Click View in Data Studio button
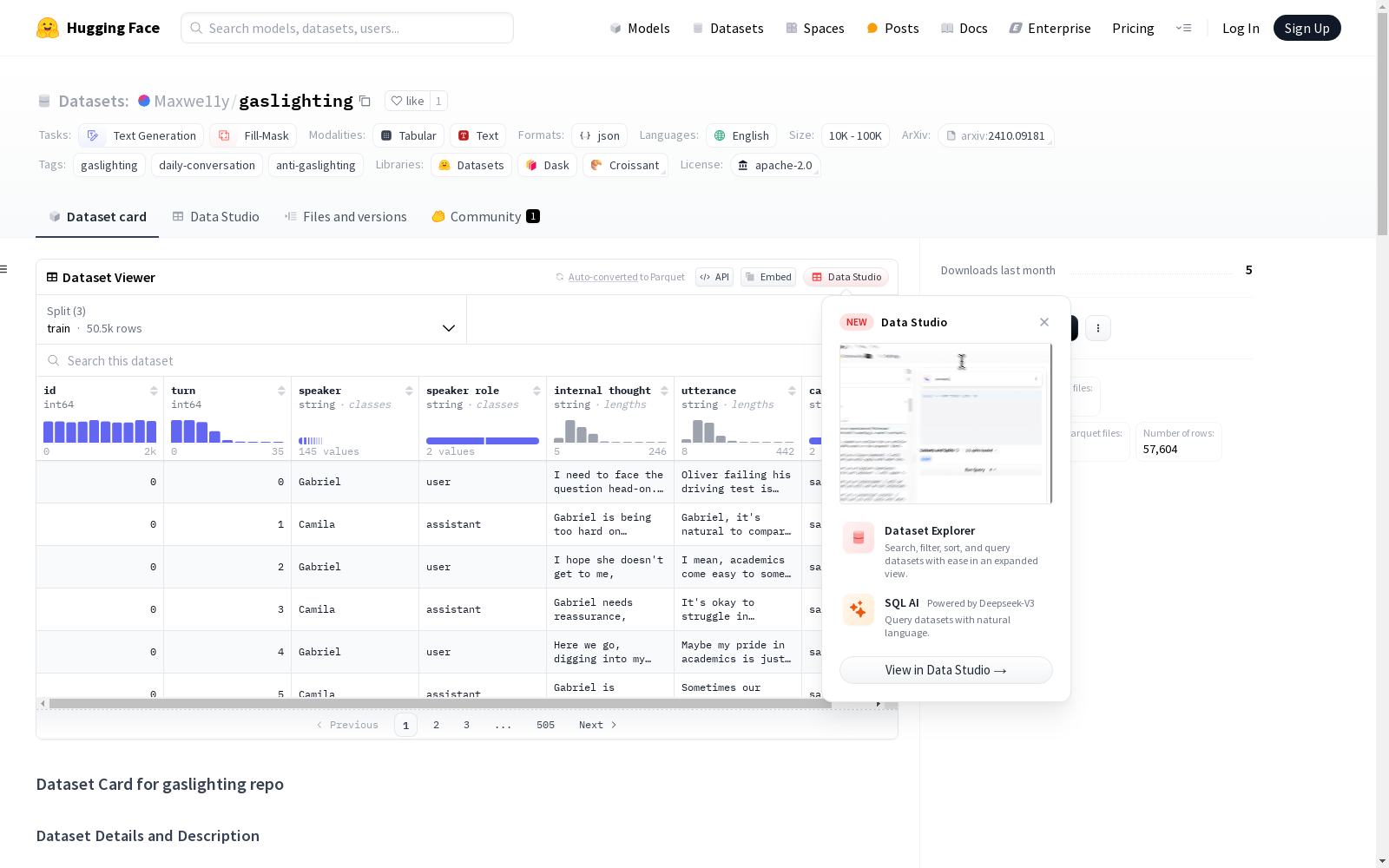The height and width of the screenshot is (868, 1389). click(x=946, y=670)
